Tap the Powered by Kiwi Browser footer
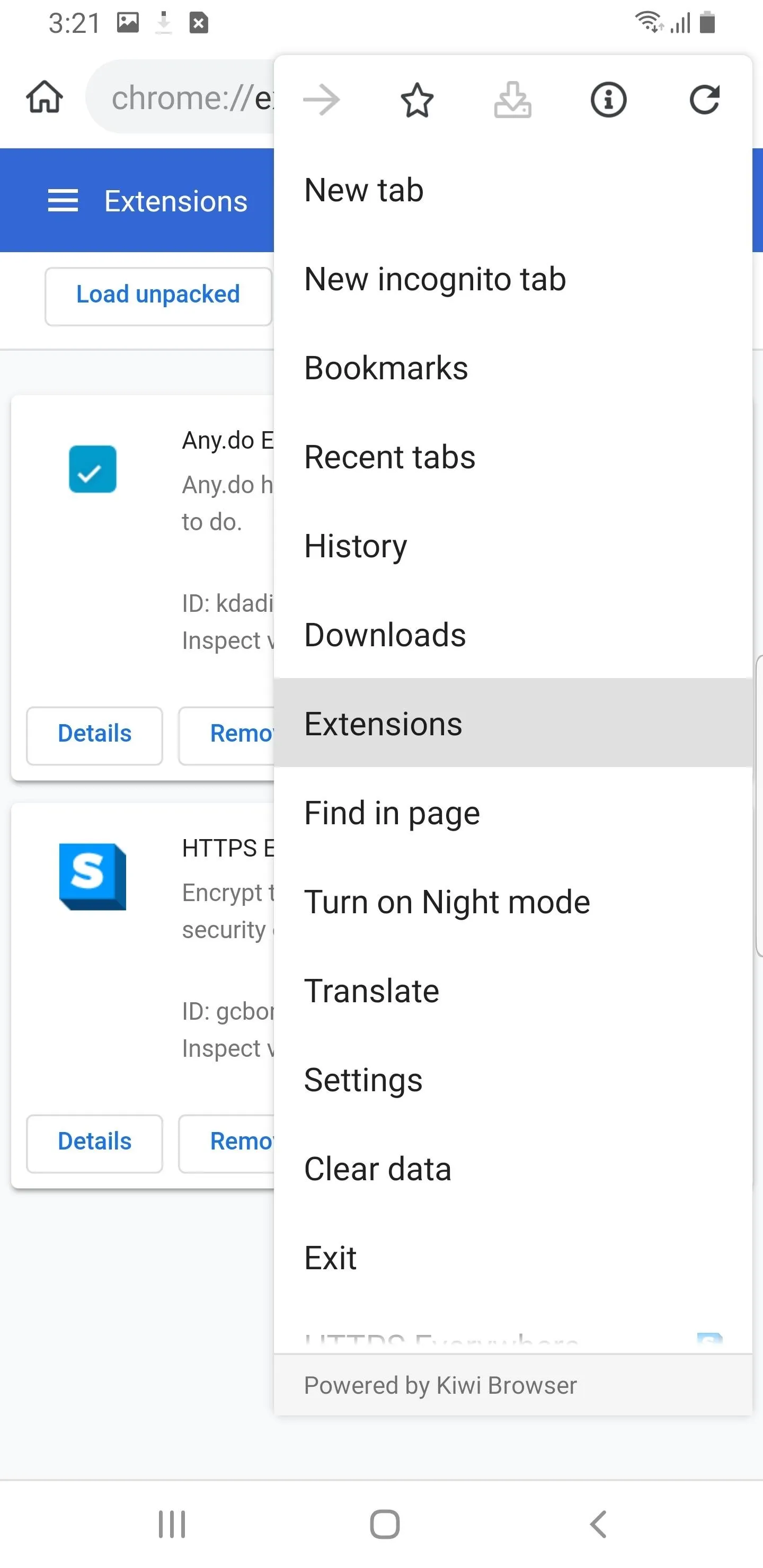 (513, 1385)
